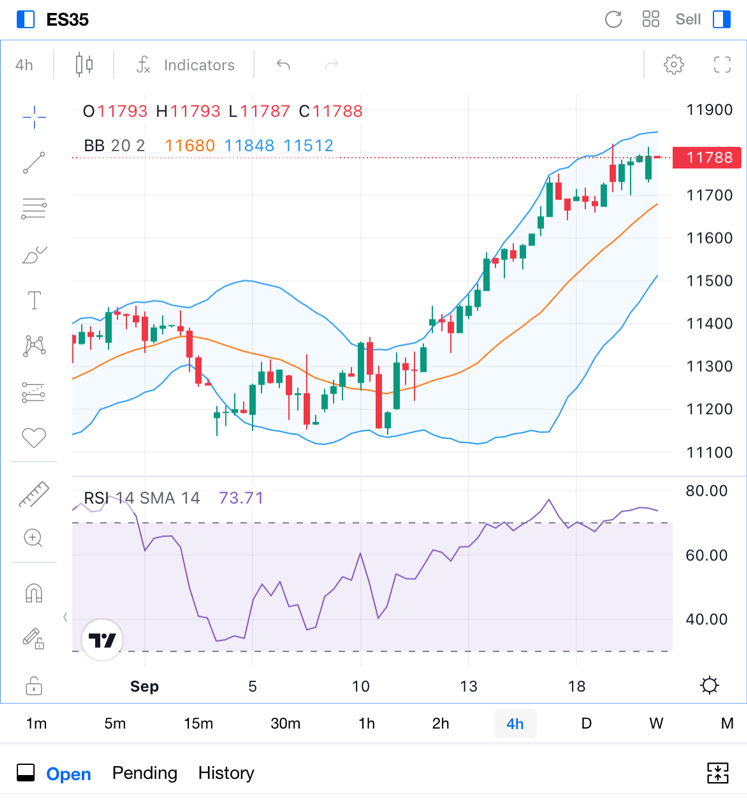The width and height of the screenshot is (747, 802).
Task: Open the 4h interval dropdown in toolbar
Action: coord(24,65)
